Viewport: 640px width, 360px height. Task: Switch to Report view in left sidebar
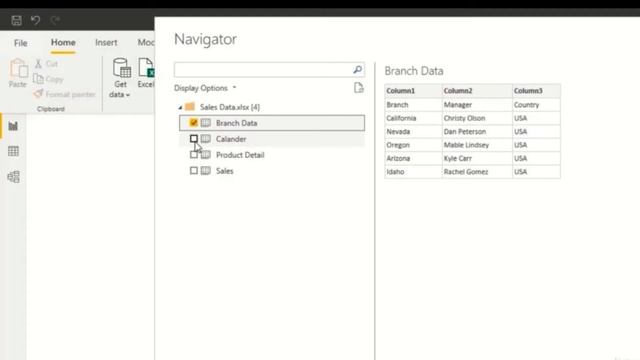(13, 126)
